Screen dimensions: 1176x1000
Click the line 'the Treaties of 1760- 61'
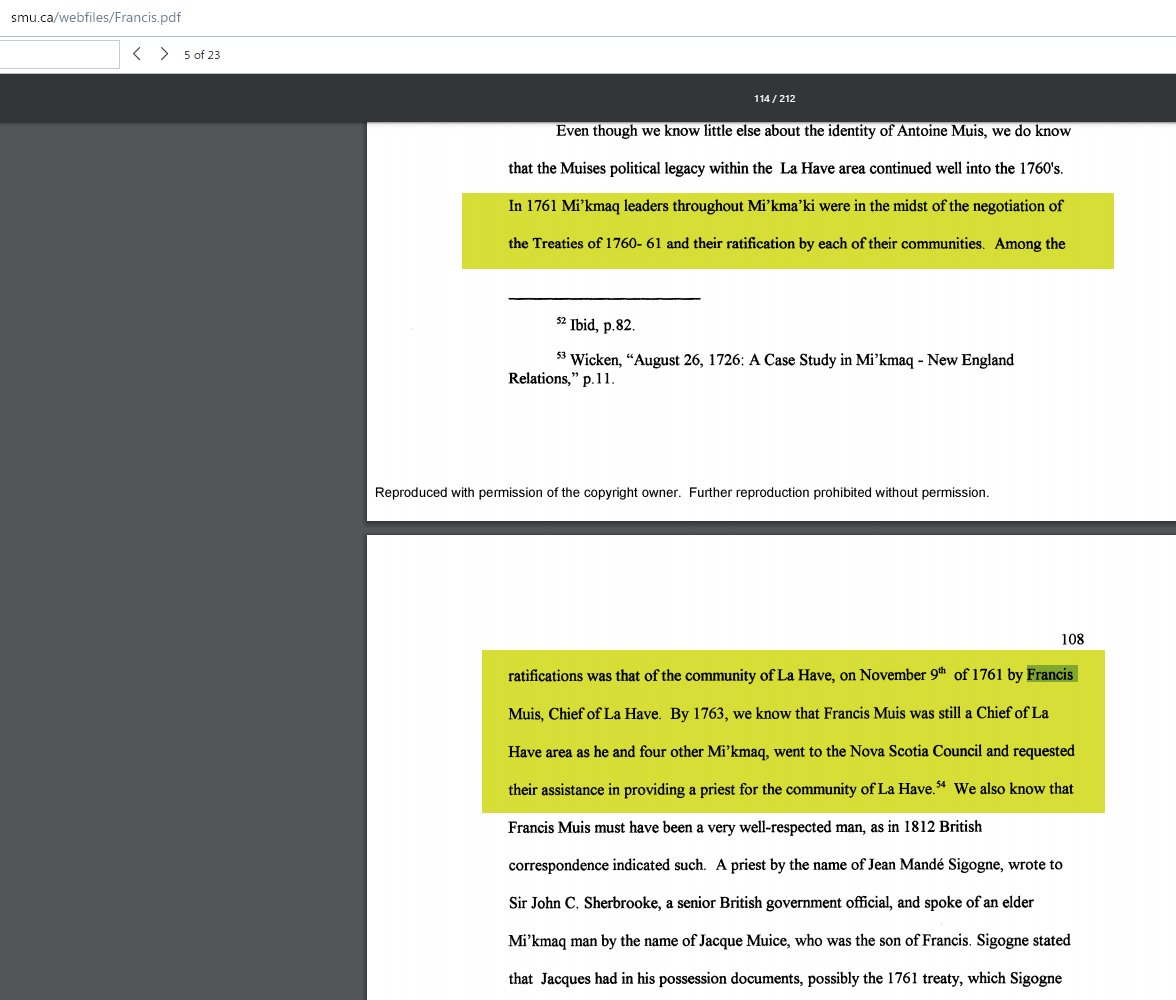(787, 244)
